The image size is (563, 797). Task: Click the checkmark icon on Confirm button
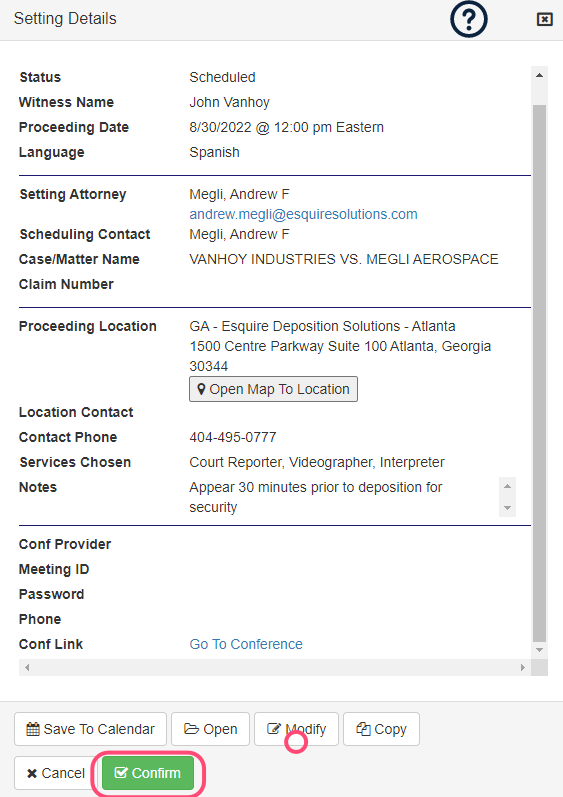coord(121,773)
